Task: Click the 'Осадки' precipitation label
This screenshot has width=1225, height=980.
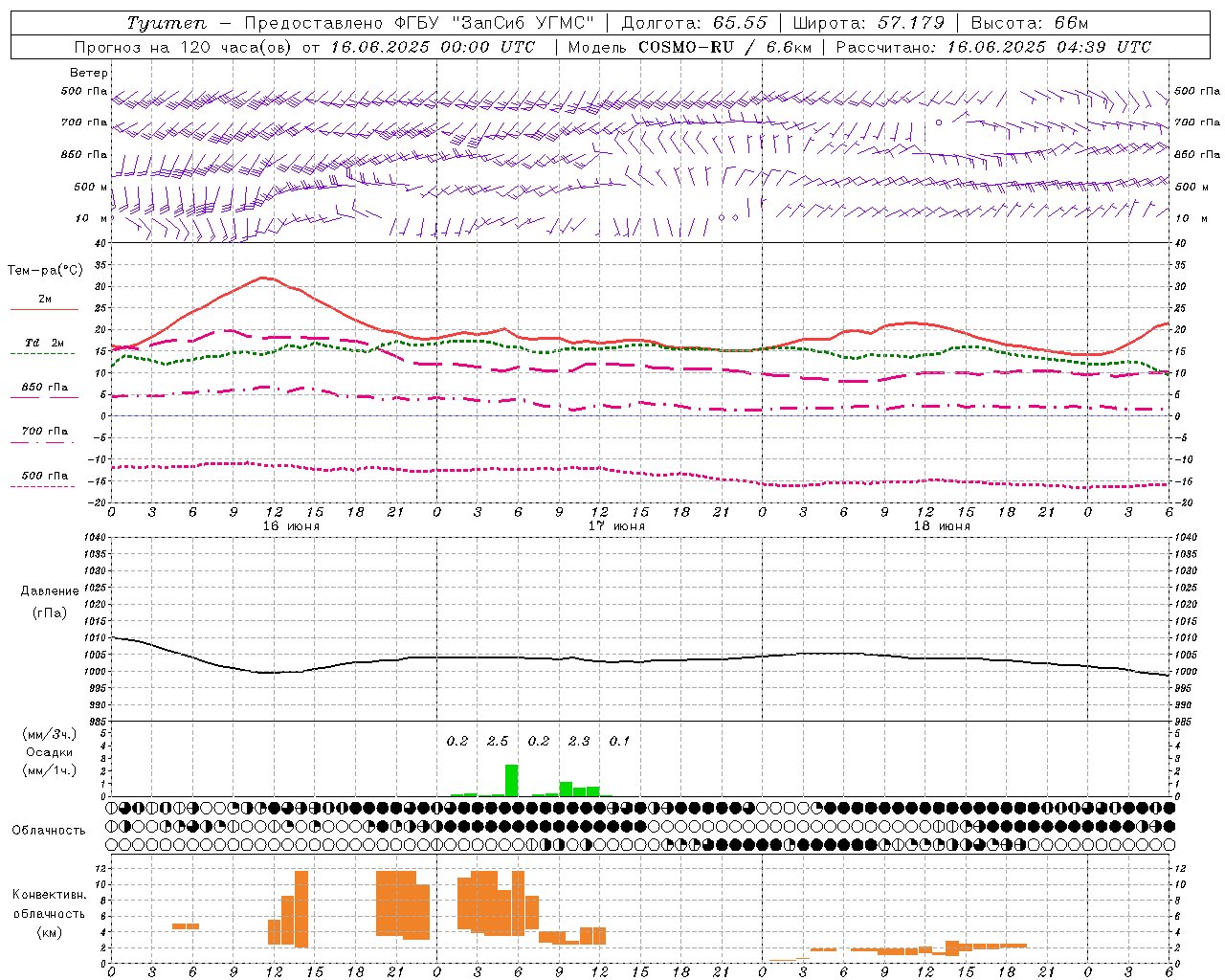Action: (x=50, y=752)
